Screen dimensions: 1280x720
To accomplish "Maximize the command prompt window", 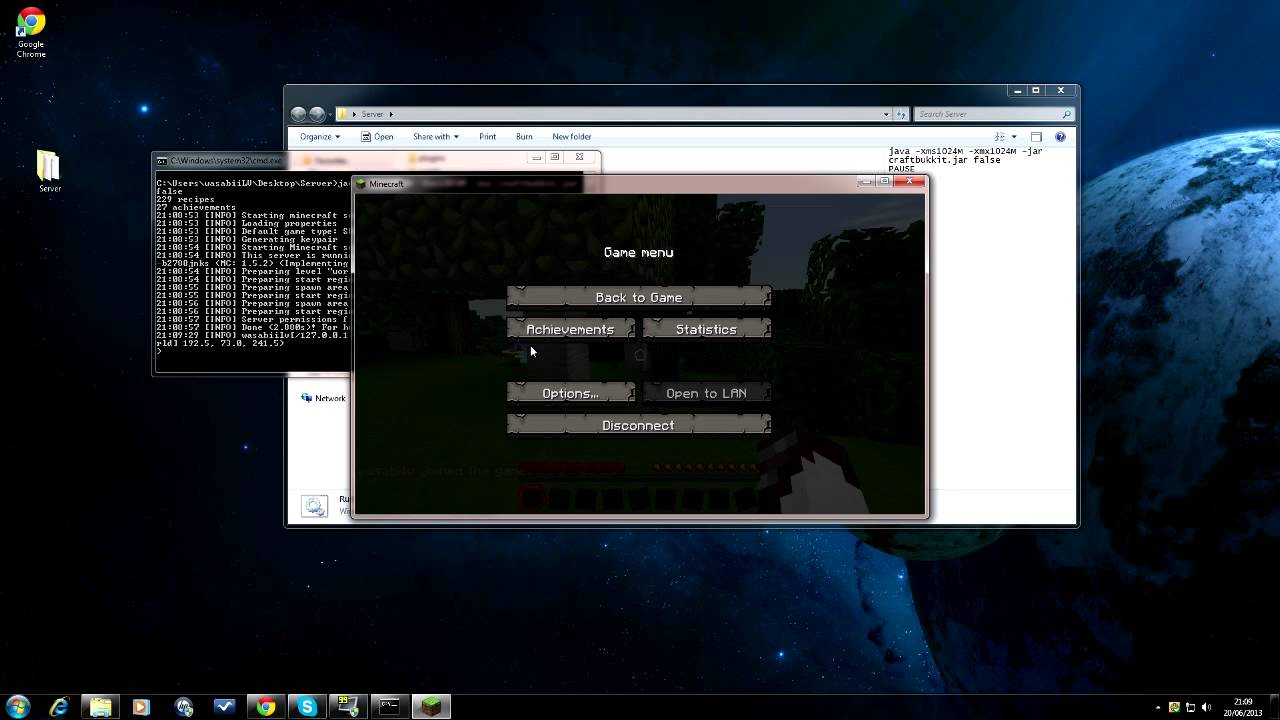I will (555, 157).
